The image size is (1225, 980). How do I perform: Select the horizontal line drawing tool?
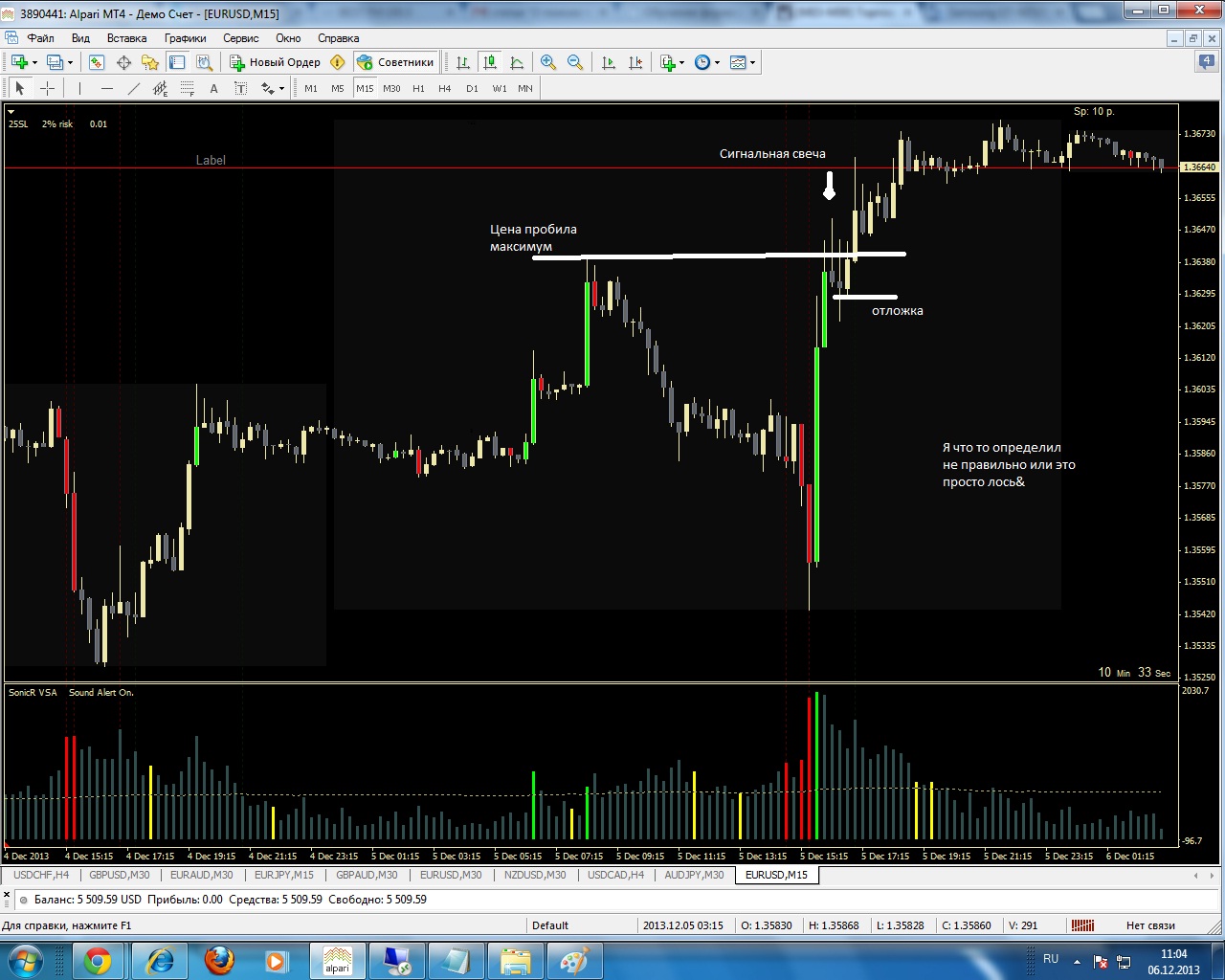coord(106,88)
